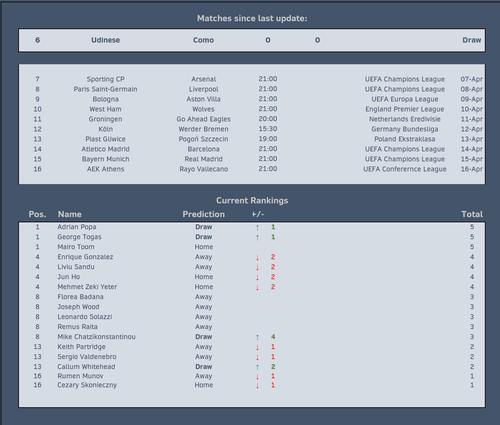500x425 pixels.
Task: Click Liviu Sandu in rankings
Action: [x=76, y=267]
